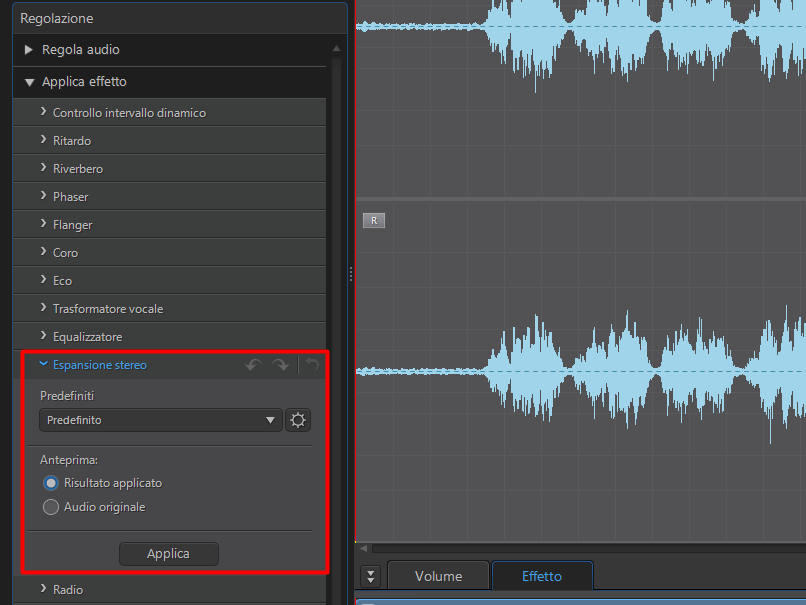806x605 pixels.
Task: Open preset settings gear icon
Action: coord(298,420)
